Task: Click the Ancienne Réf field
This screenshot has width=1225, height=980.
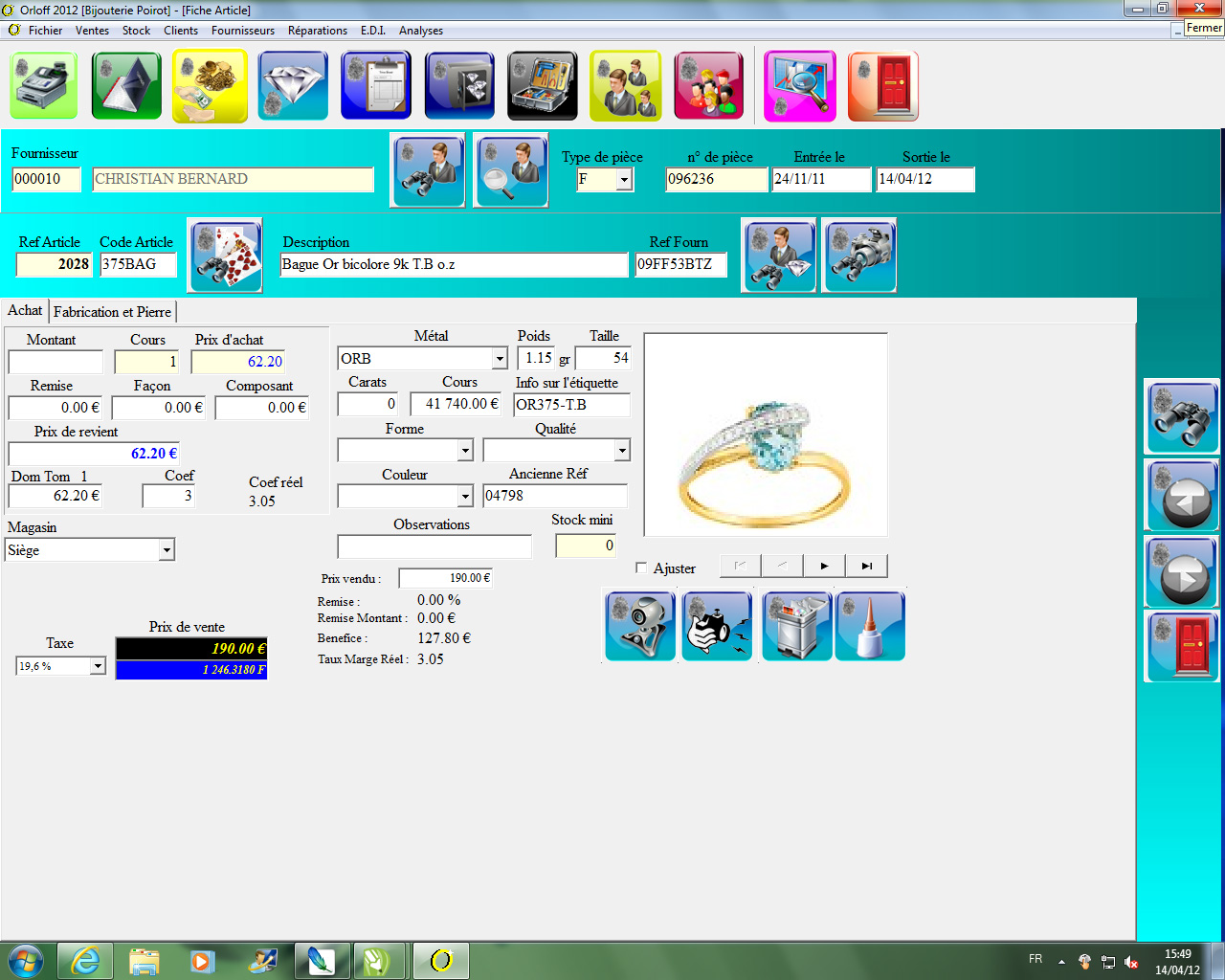Action: pos(555,496)
